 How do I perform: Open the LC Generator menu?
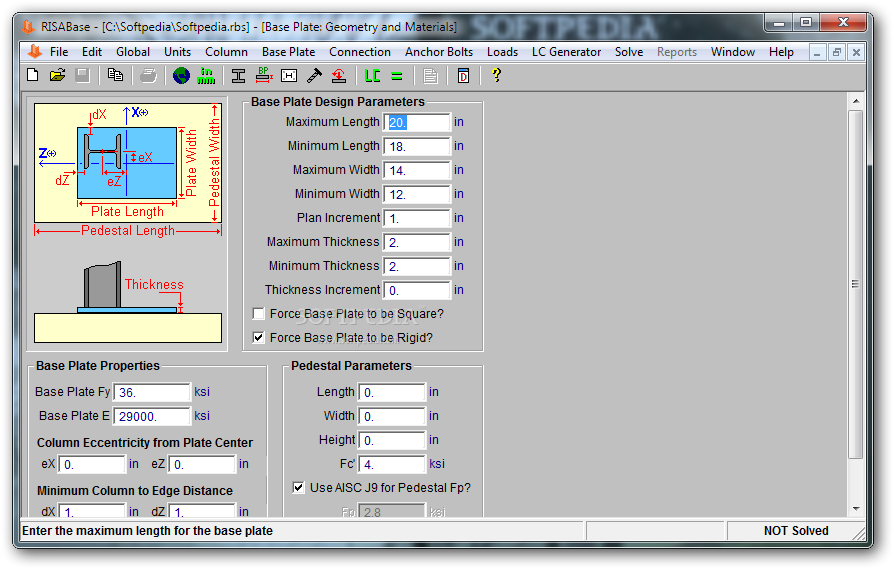pyautogui.click(x=566, y=52)
